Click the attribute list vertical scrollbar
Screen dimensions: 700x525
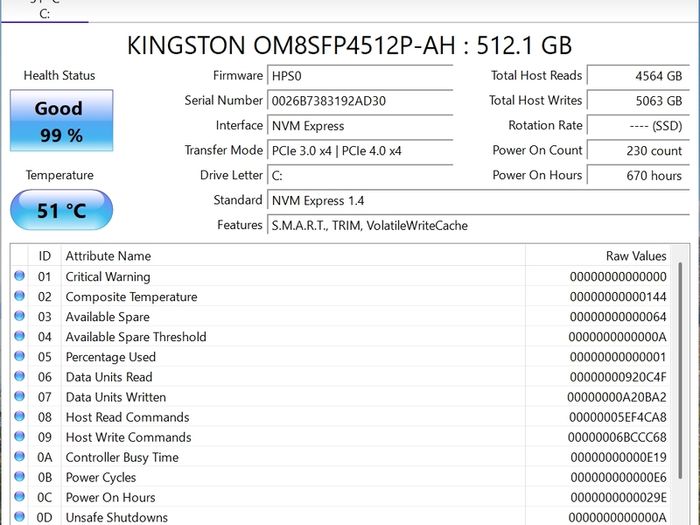pos(680,371)
